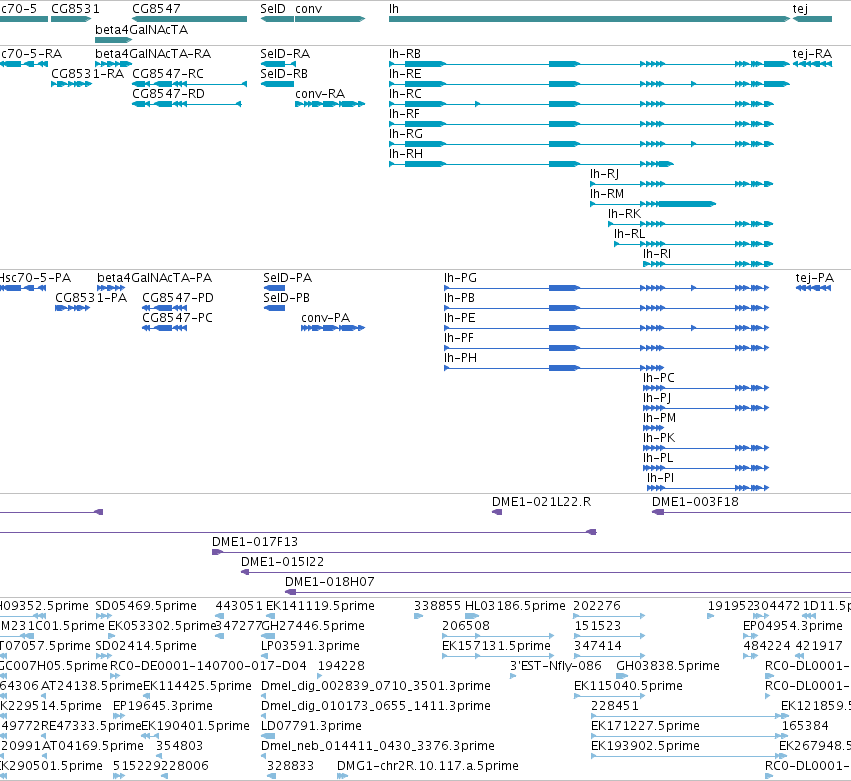The height and width of the screenshot is (781, 851).
Task: Click EST EK157131.5prime
Action: (x=496, y=646)
